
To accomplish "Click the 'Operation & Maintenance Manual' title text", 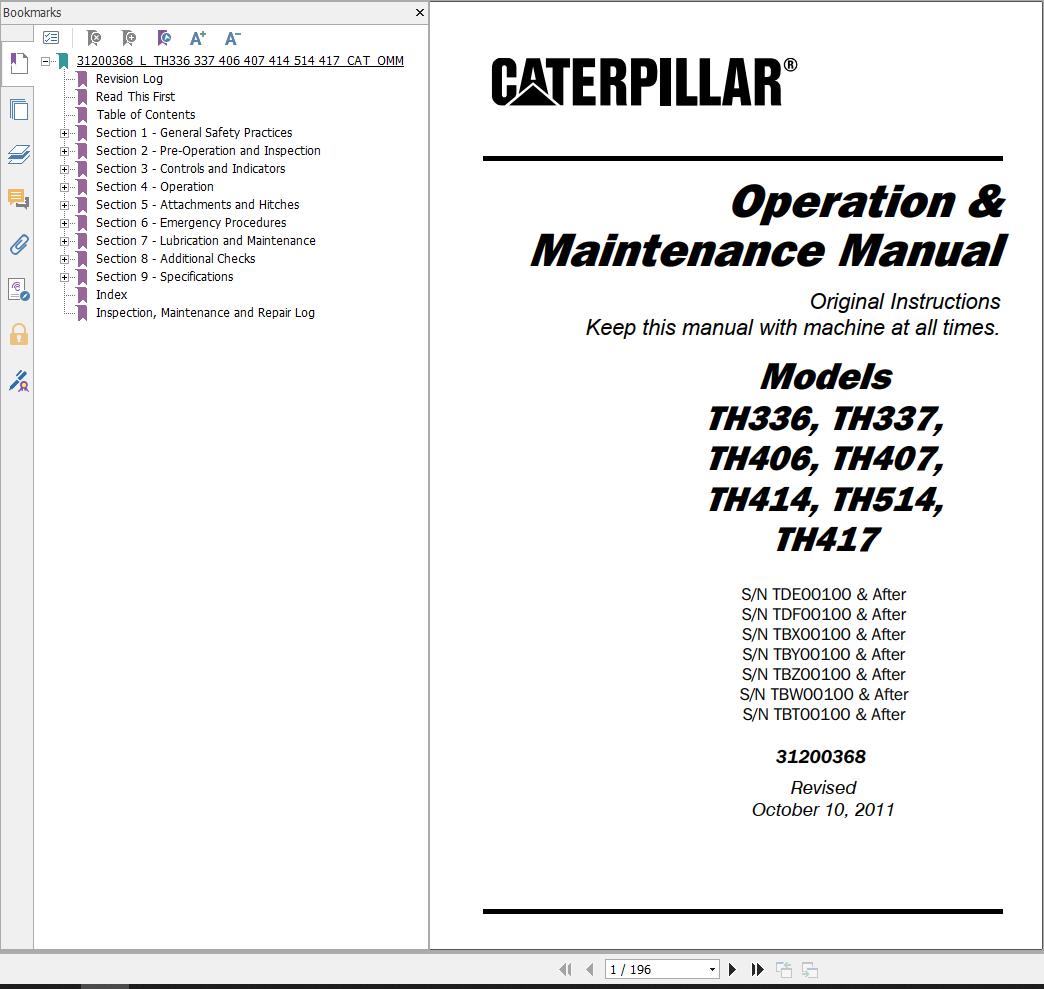I will point(768,226).
